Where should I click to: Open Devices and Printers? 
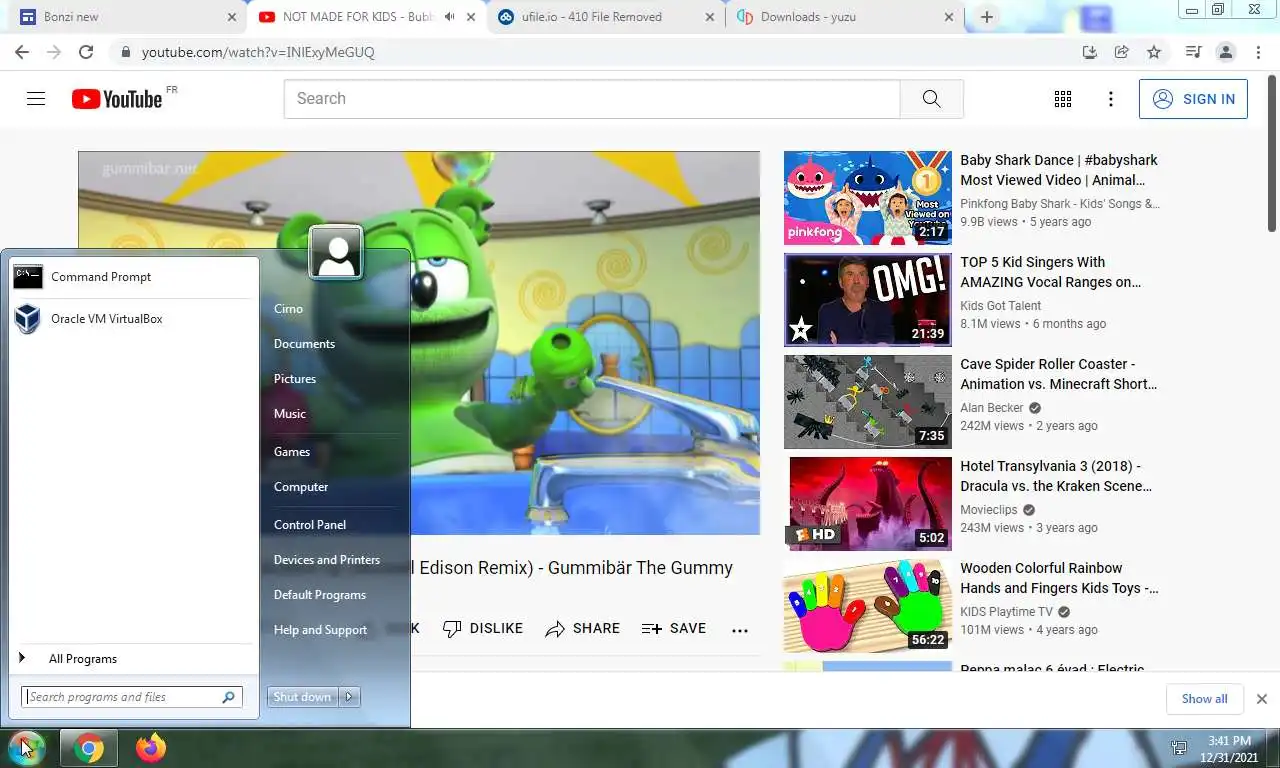(327, 560)
